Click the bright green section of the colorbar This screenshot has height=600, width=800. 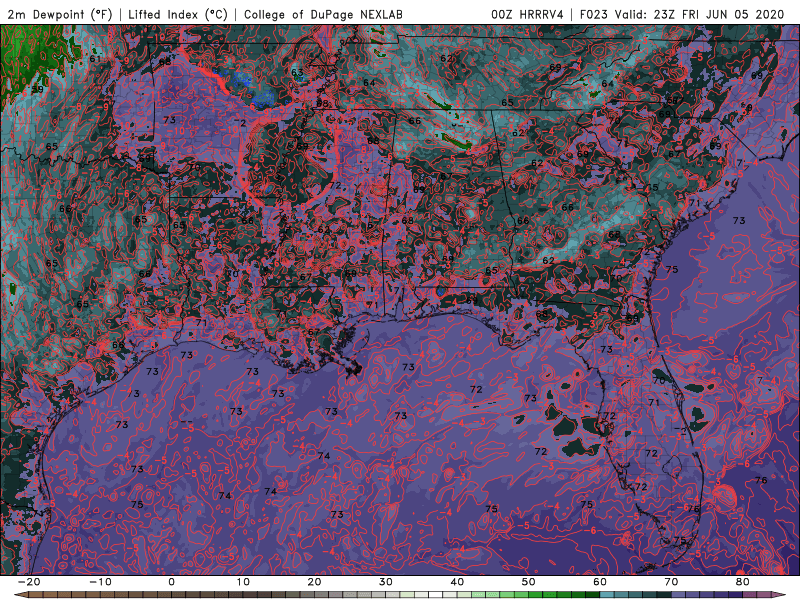coord(536,595)
